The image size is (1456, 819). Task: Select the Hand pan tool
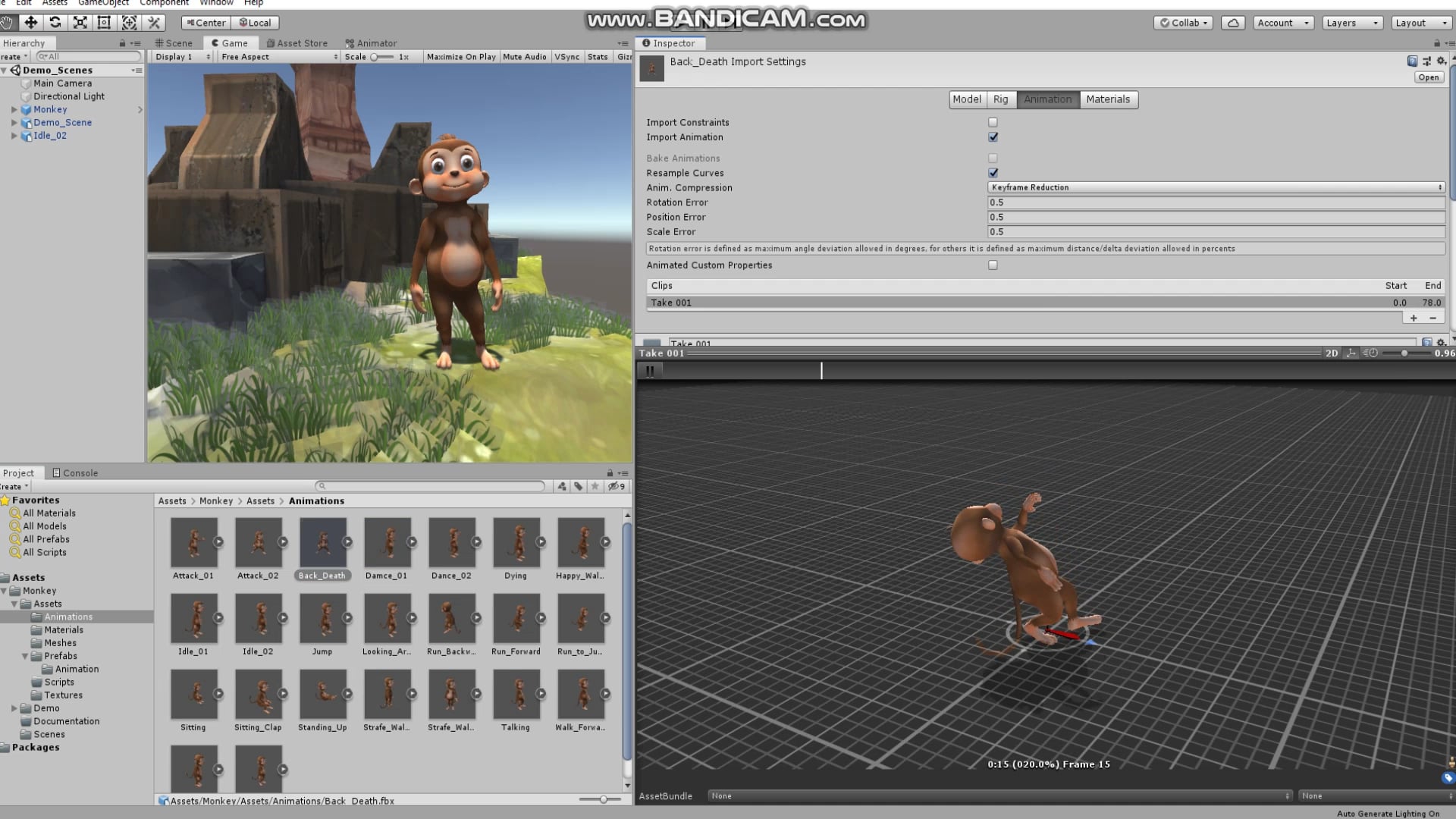(8, 22)
